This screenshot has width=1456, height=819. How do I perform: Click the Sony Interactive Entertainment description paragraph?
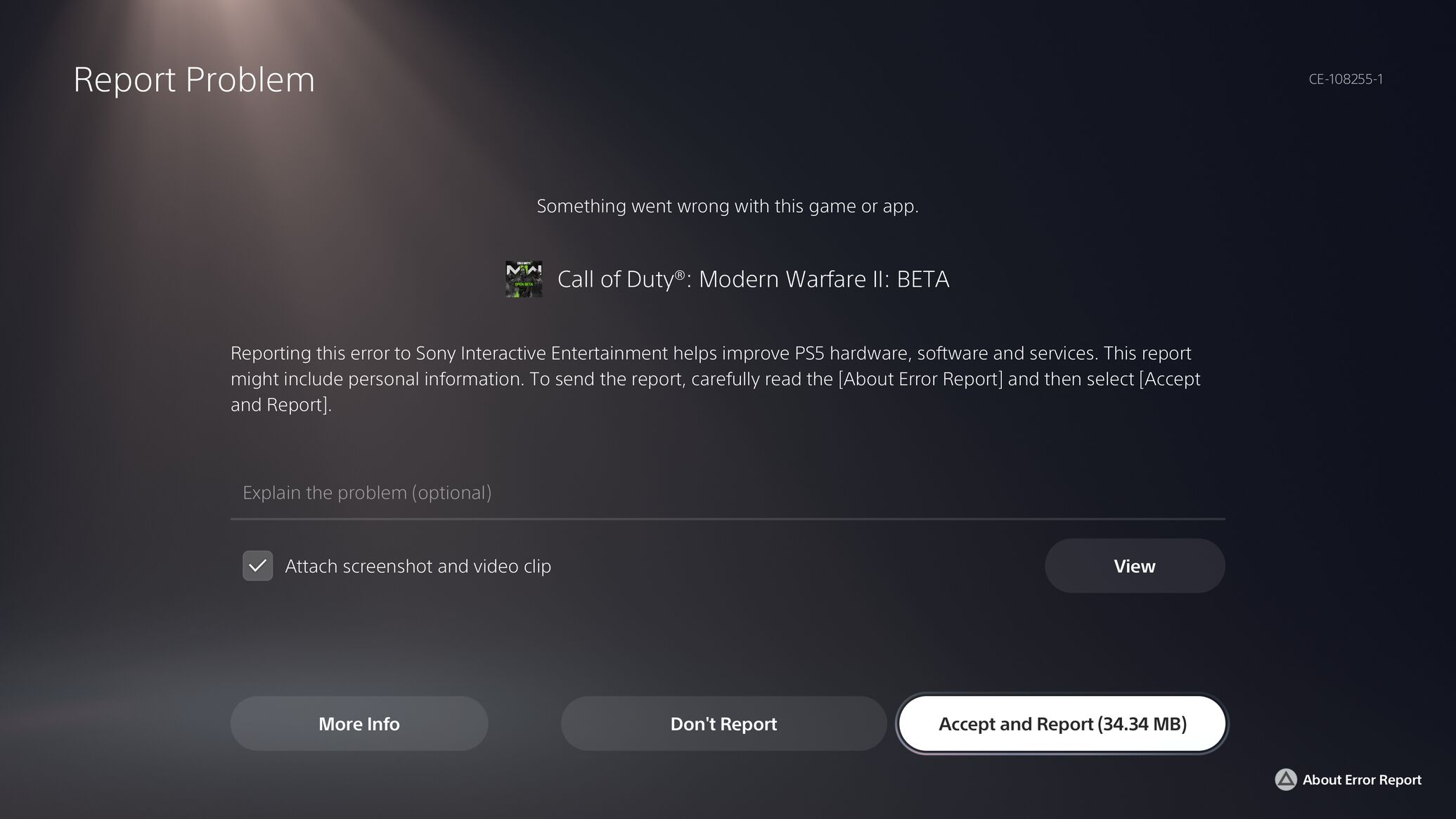(716, 379)
